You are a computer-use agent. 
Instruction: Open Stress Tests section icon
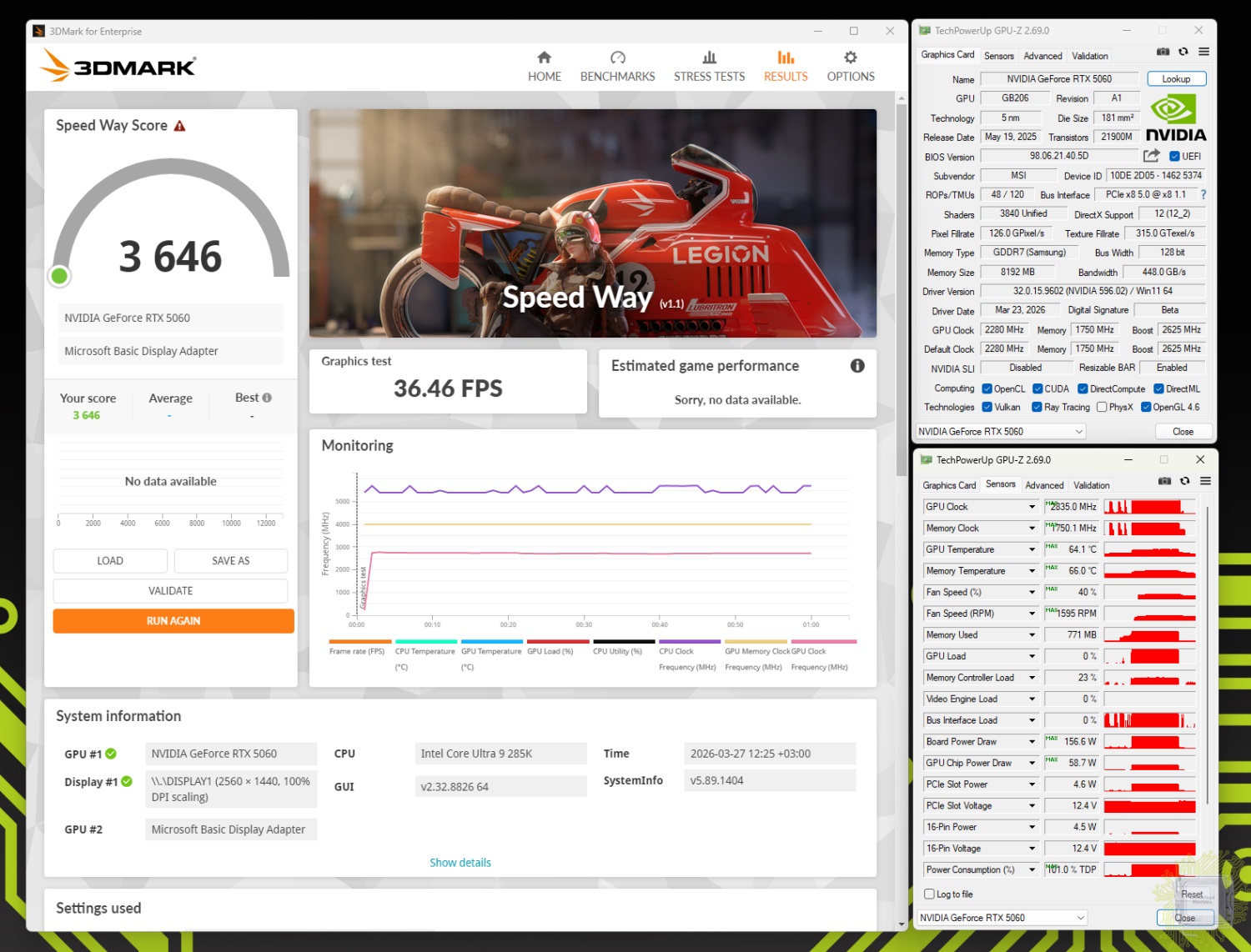point(709,58)
